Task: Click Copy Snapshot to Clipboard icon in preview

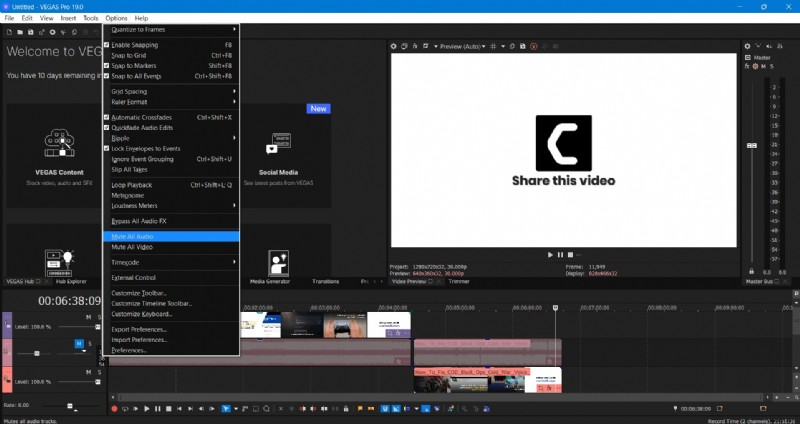Action: coord(512,46)
